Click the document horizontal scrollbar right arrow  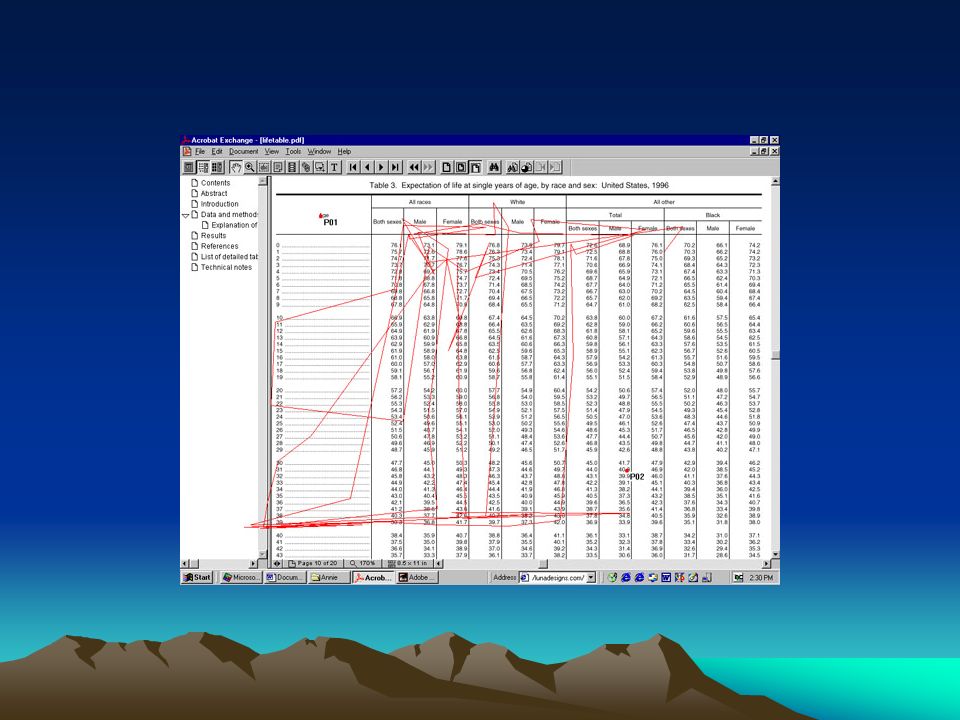(766, 563)
